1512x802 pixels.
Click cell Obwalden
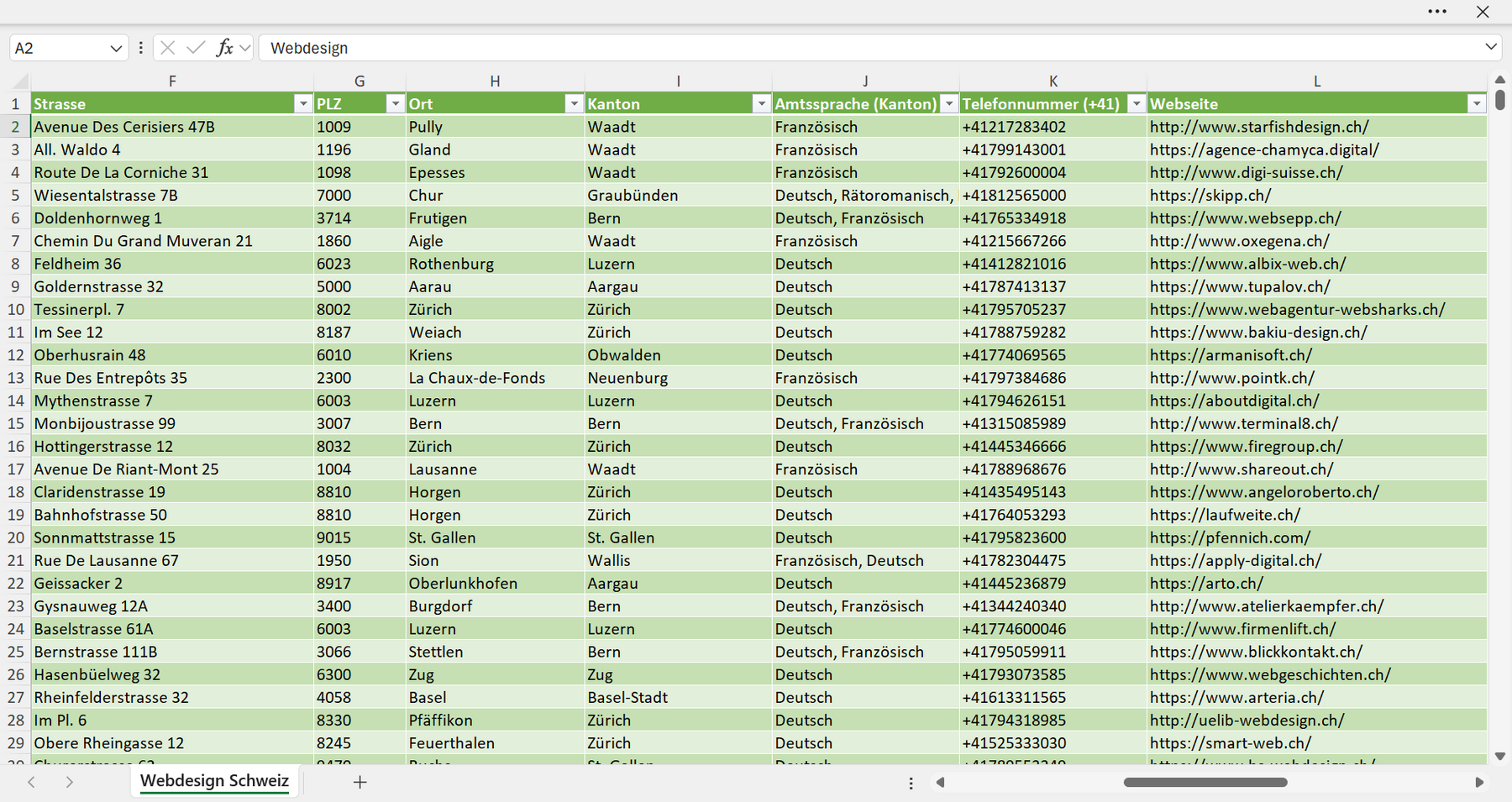(679, 354)
